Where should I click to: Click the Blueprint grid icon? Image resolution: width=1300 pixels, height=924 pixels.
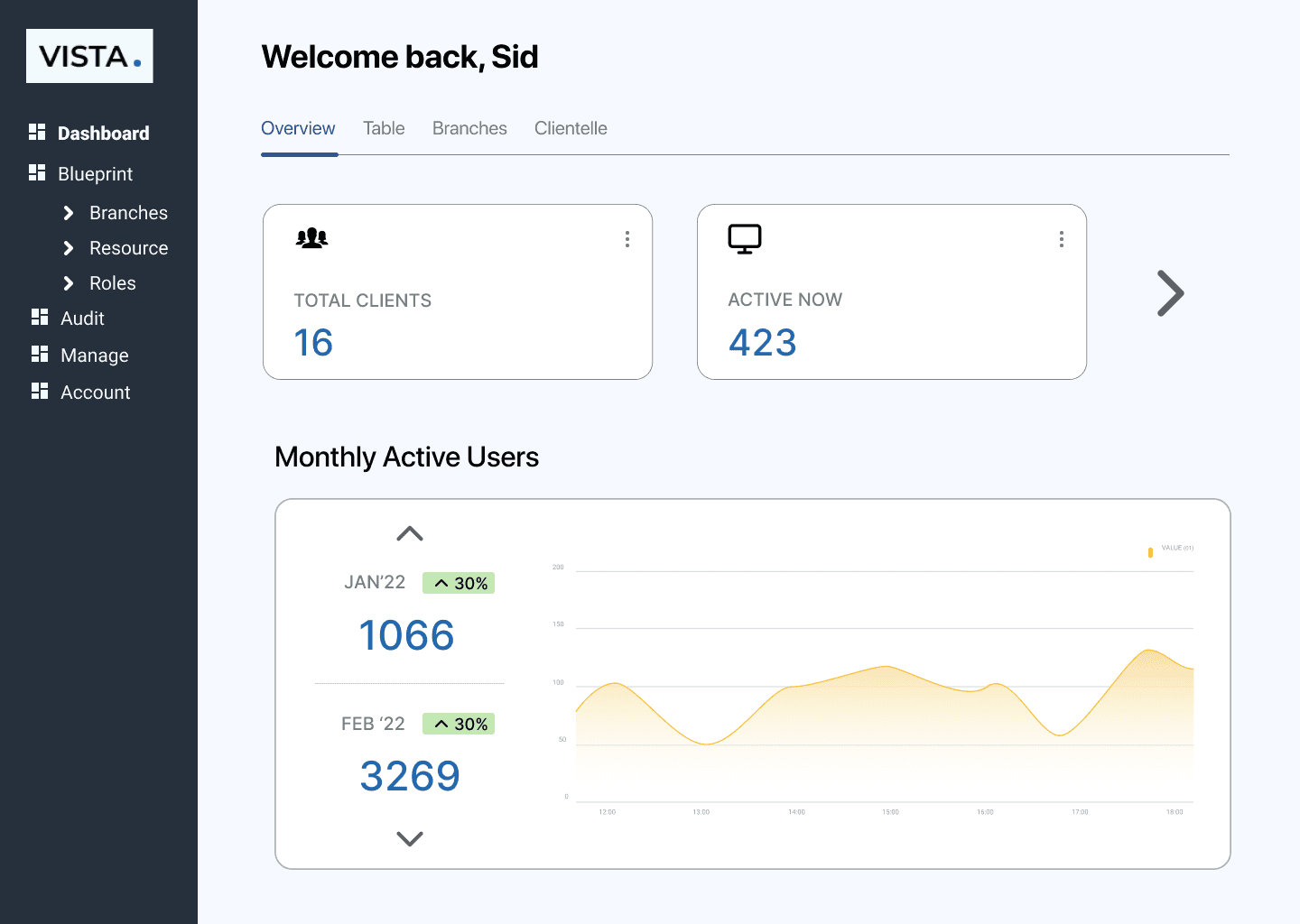[x=37, y=172]
